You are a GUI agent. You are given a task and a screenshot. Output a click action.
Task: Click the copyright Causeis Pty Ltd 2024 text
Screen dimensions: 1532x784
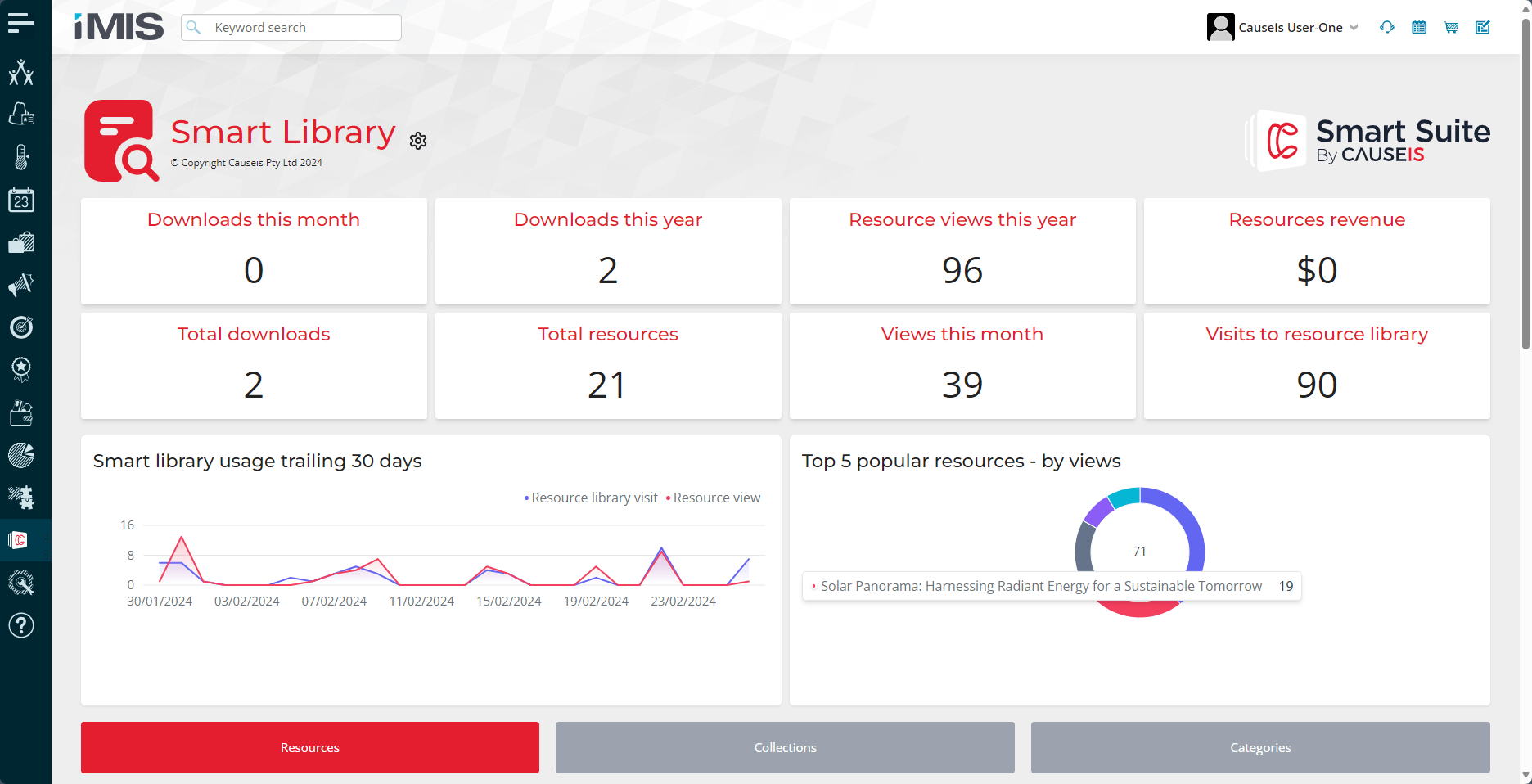pos(246,163)
